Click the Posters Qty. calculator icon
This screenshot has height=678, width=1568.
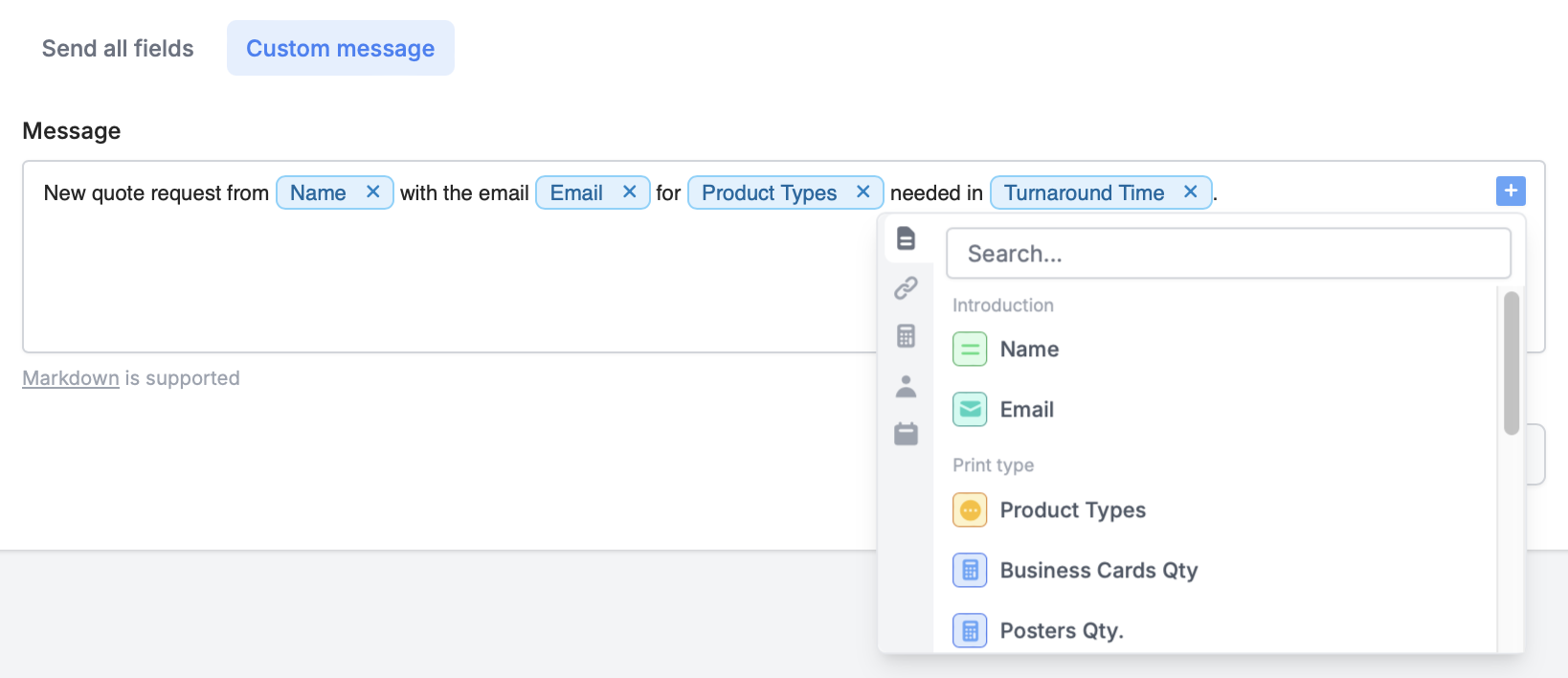(970, 631)
